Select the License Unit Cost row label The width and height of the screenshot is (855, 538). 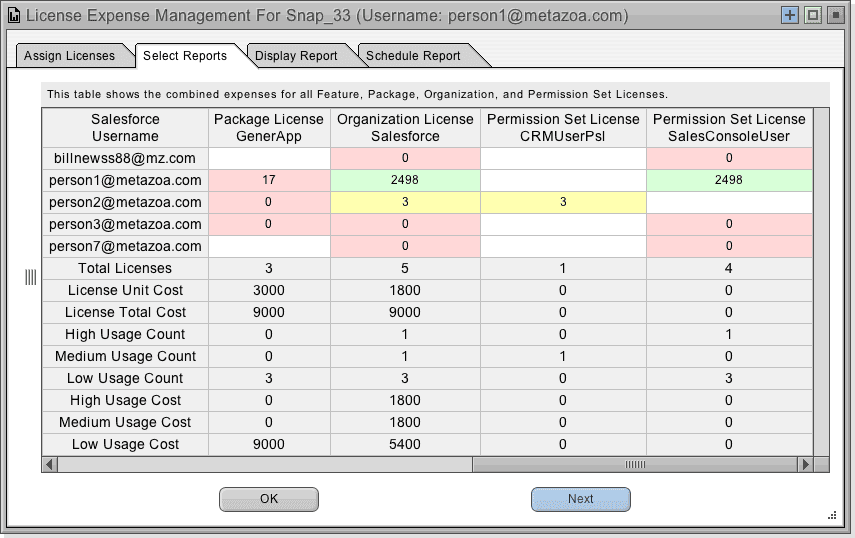125,290
